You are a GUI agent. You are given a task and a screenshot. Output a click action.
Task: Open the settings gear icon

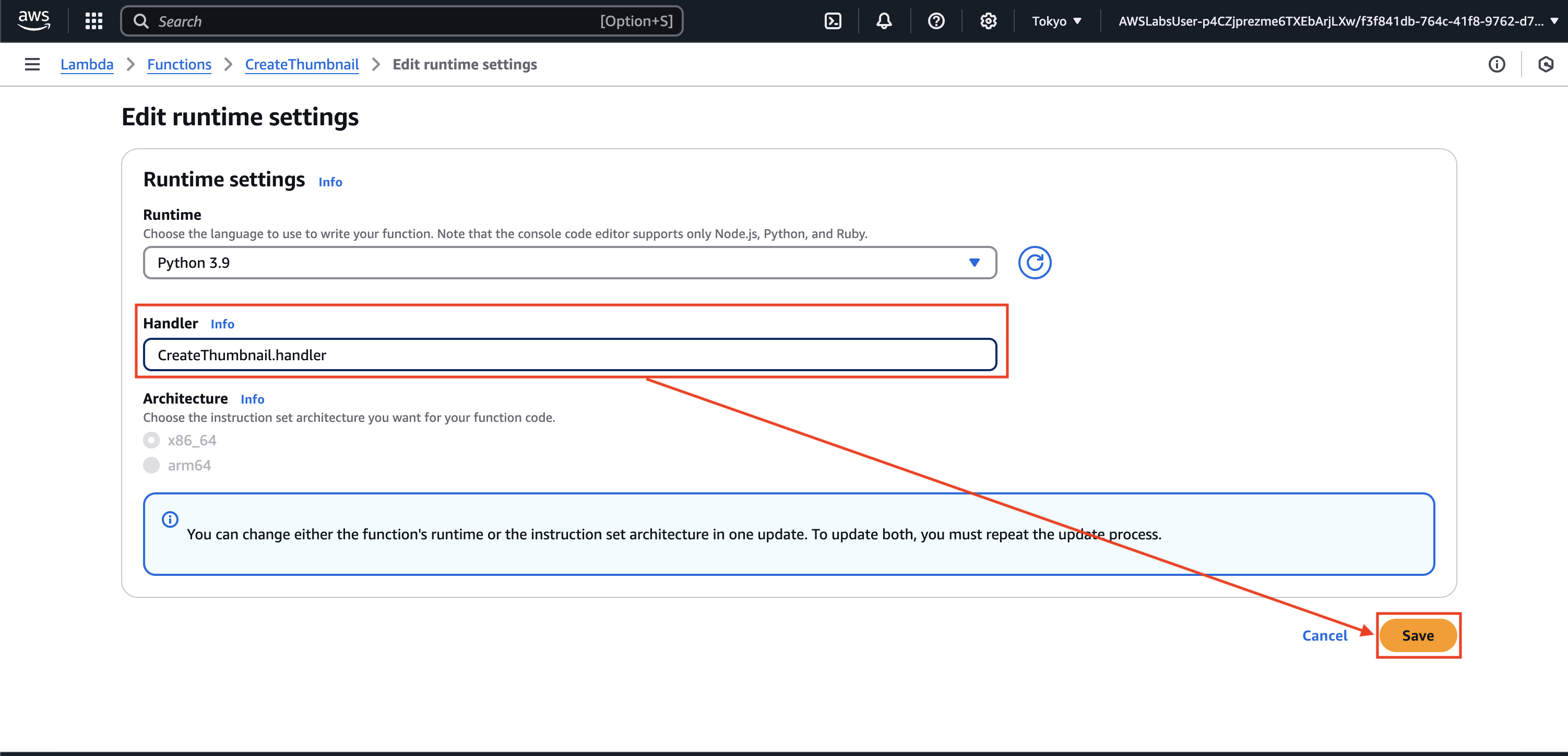pos(988,21)
